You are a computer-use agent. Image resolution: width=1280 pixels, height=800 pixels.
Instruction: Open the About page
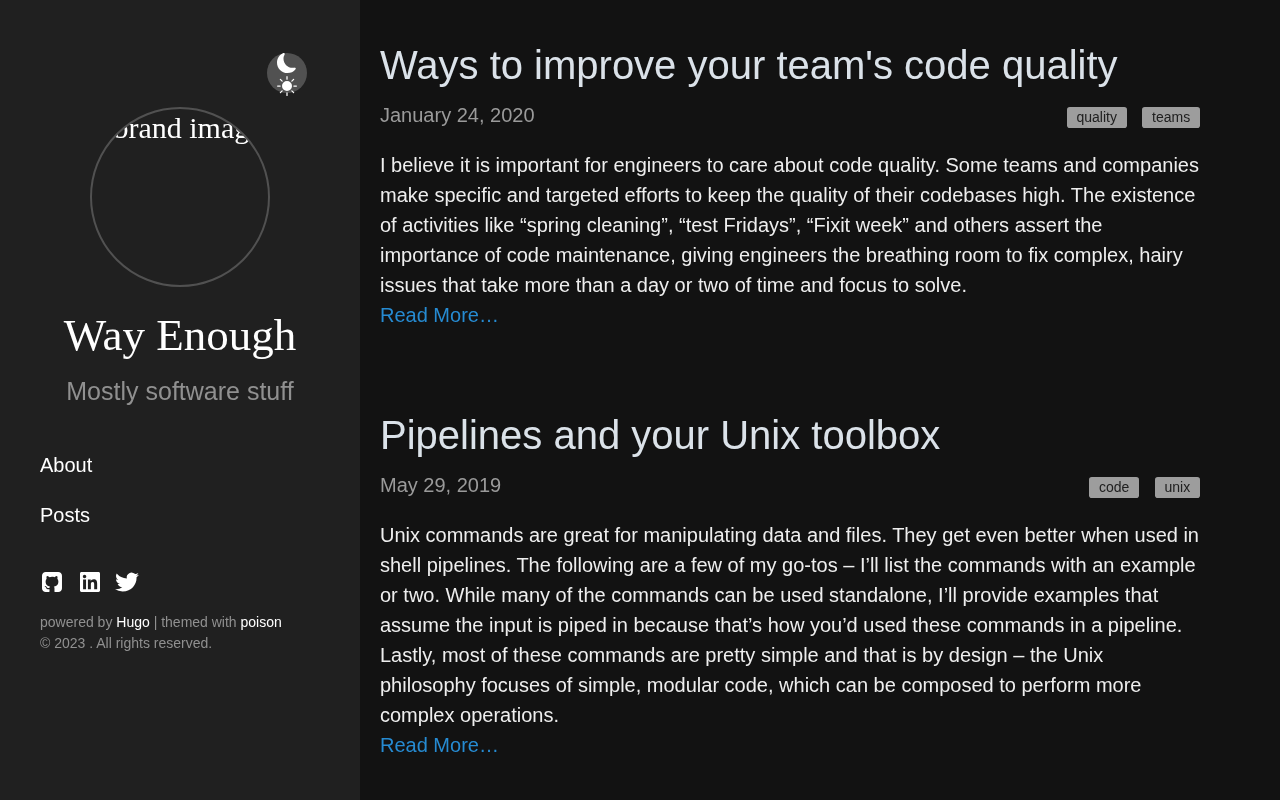point(66,465)
